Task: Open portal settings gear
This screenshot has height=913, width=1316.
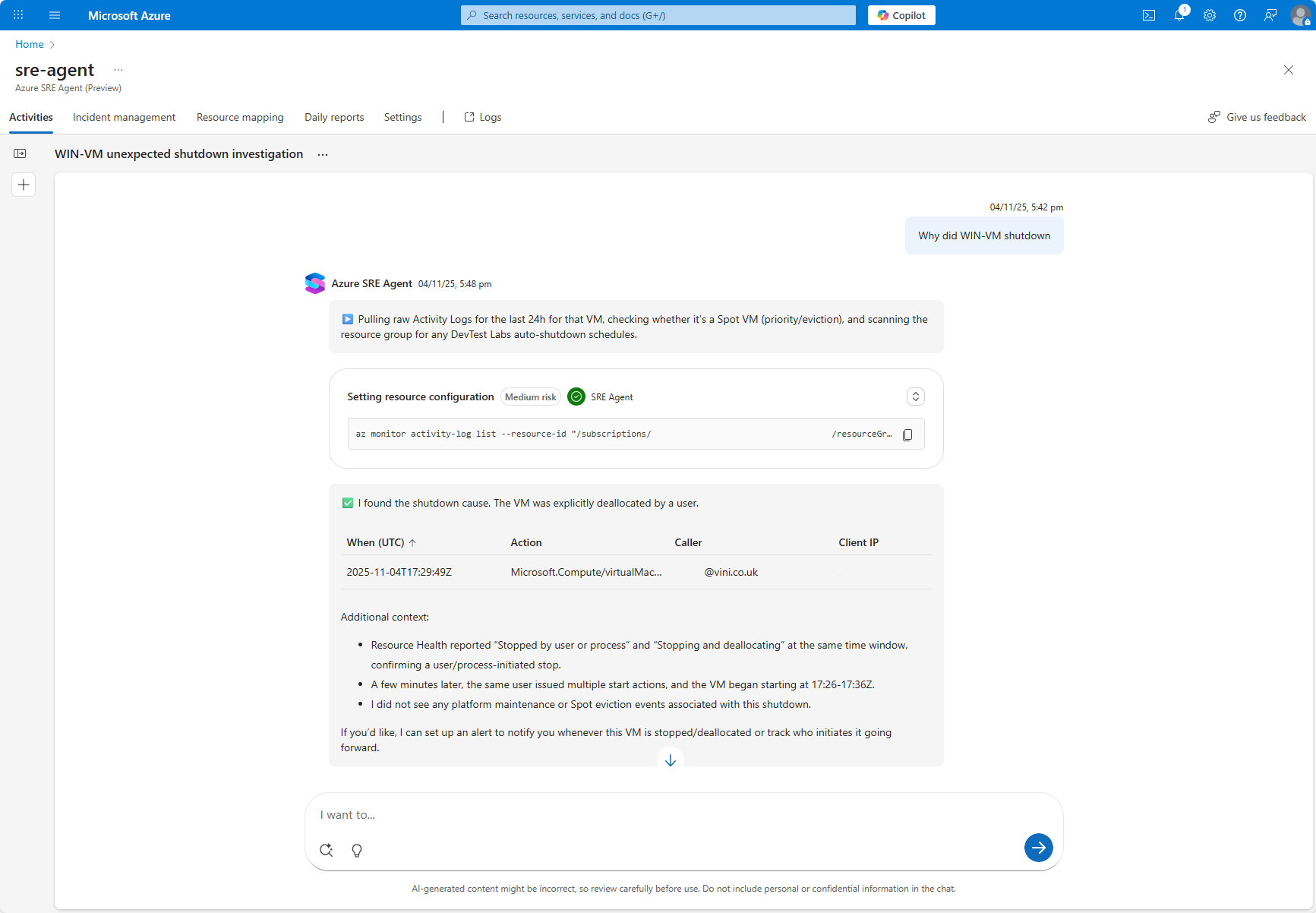Action: (x=1210, y=15)
